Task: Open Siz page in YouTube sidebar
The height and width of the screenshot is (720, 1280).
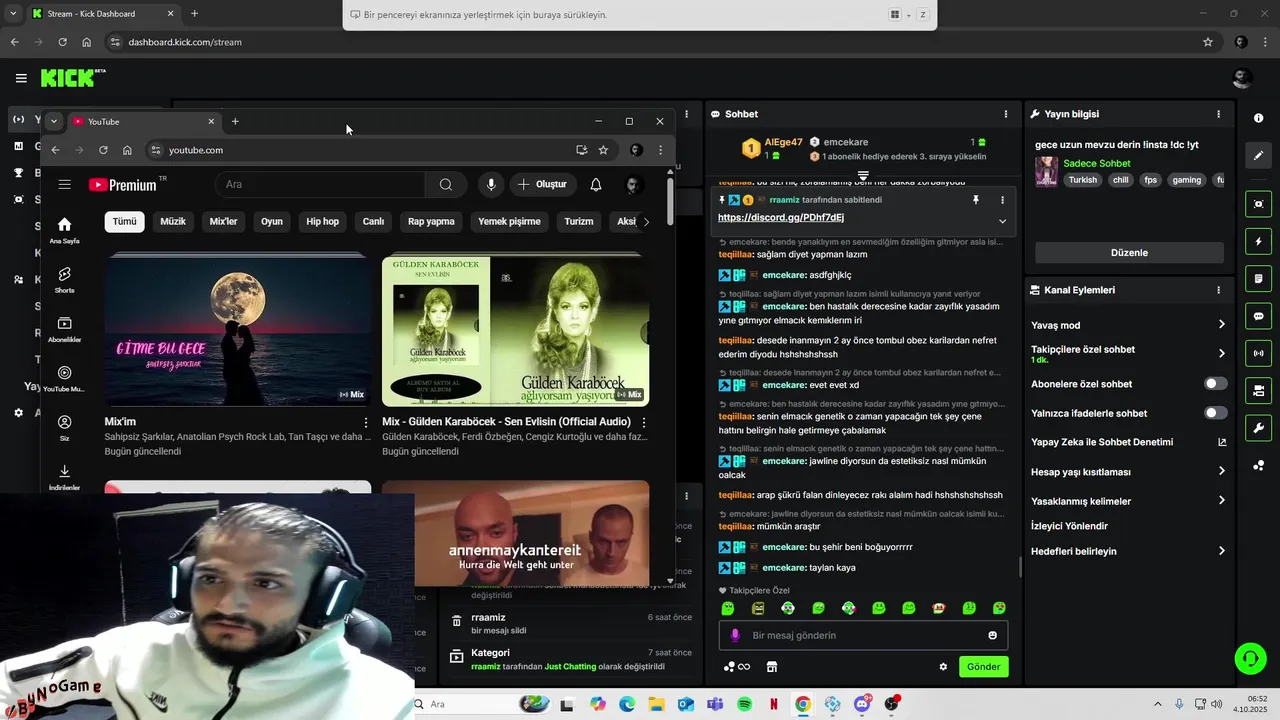Action: 65,427
